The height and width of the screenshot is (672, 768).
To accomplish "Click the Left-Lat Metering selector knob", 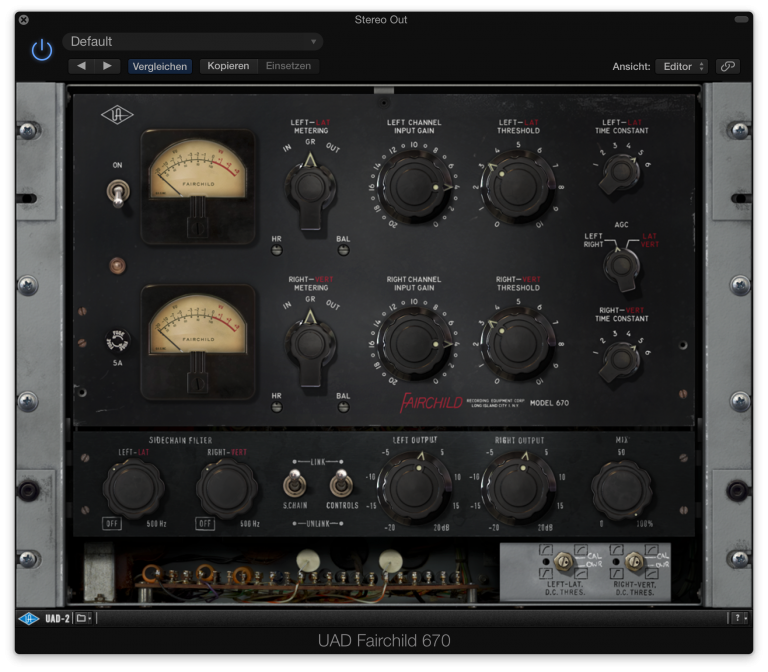I will click(311, 187).
